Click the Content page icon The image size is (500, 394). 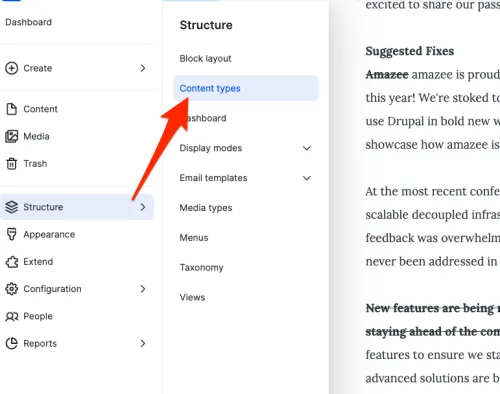pyautogui.click(x=12, y=109)
